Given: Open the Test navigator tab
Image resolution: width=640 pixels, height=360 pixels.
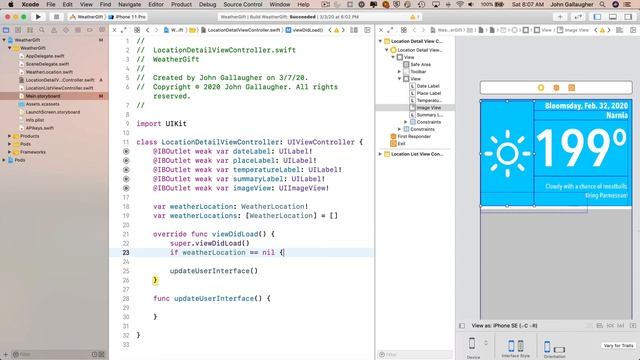Looking at the screenshot, I should click(66, 30).
